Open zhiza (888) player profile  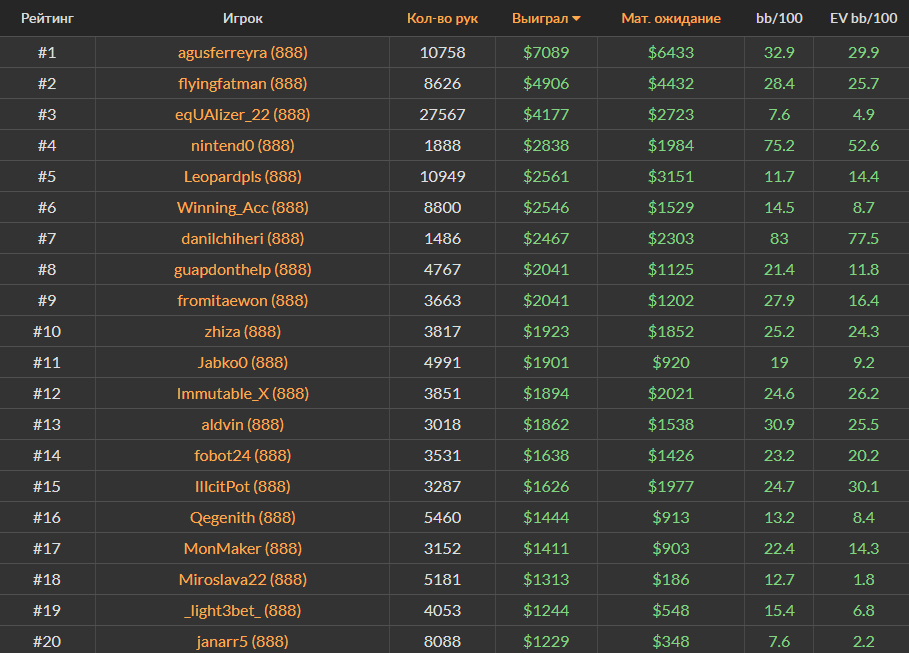[242, 331]
